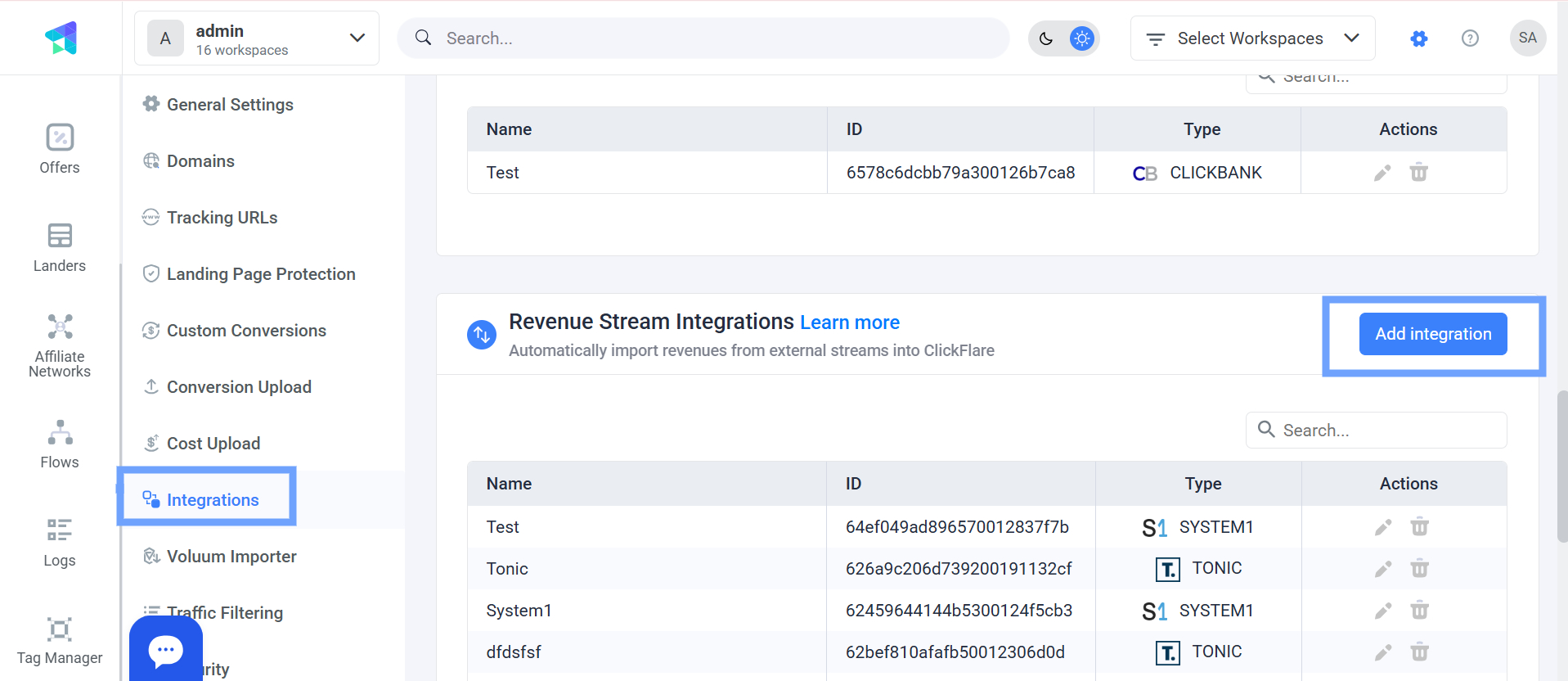Image resolution: width=1568 pixels, height=681 pixels.
Task: Open the live chat bubble
Action: click(166, 650)
